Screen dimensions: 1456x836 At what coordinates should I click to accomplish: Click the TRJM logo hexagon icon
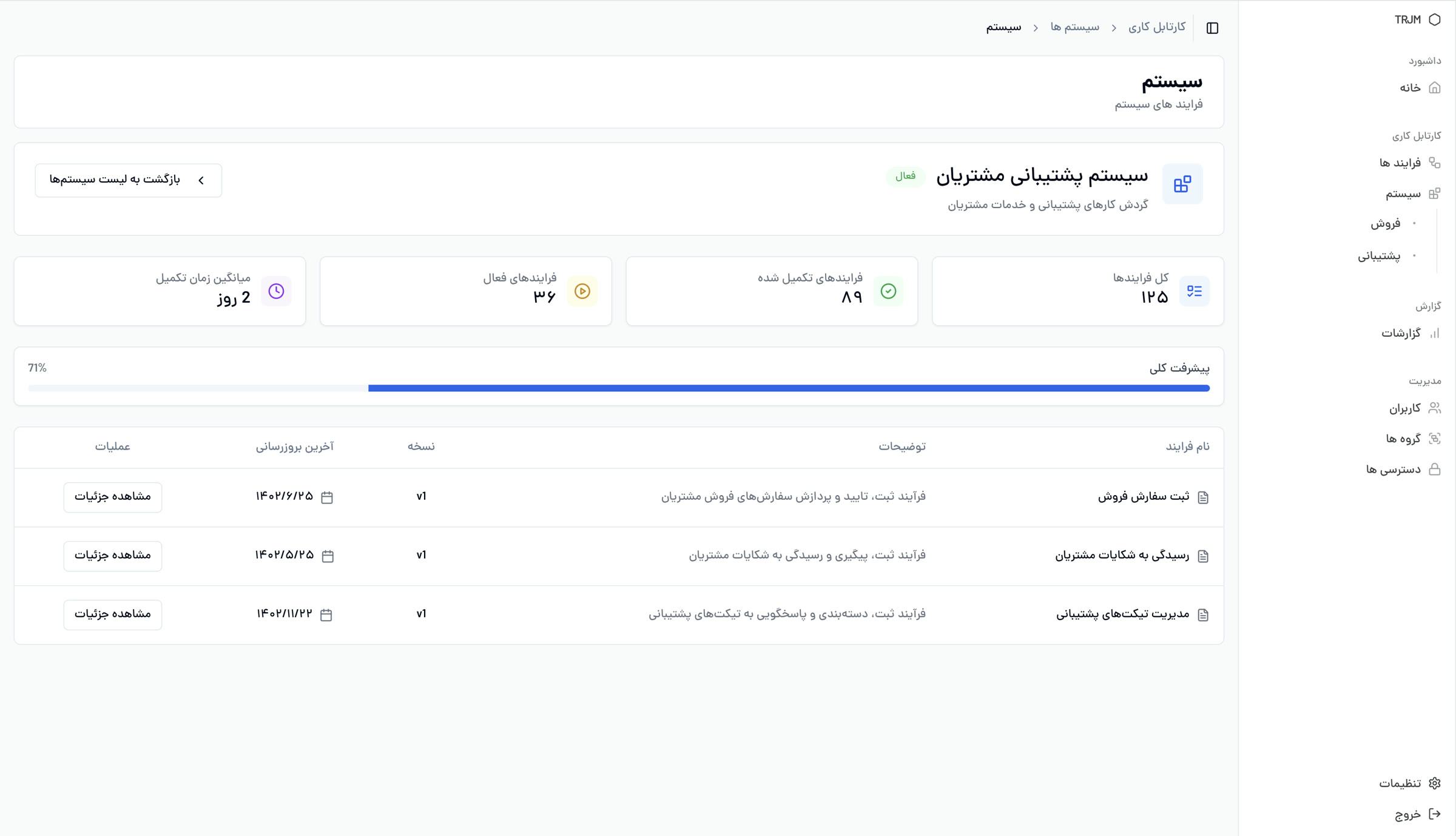click(x=1435, y=20)
